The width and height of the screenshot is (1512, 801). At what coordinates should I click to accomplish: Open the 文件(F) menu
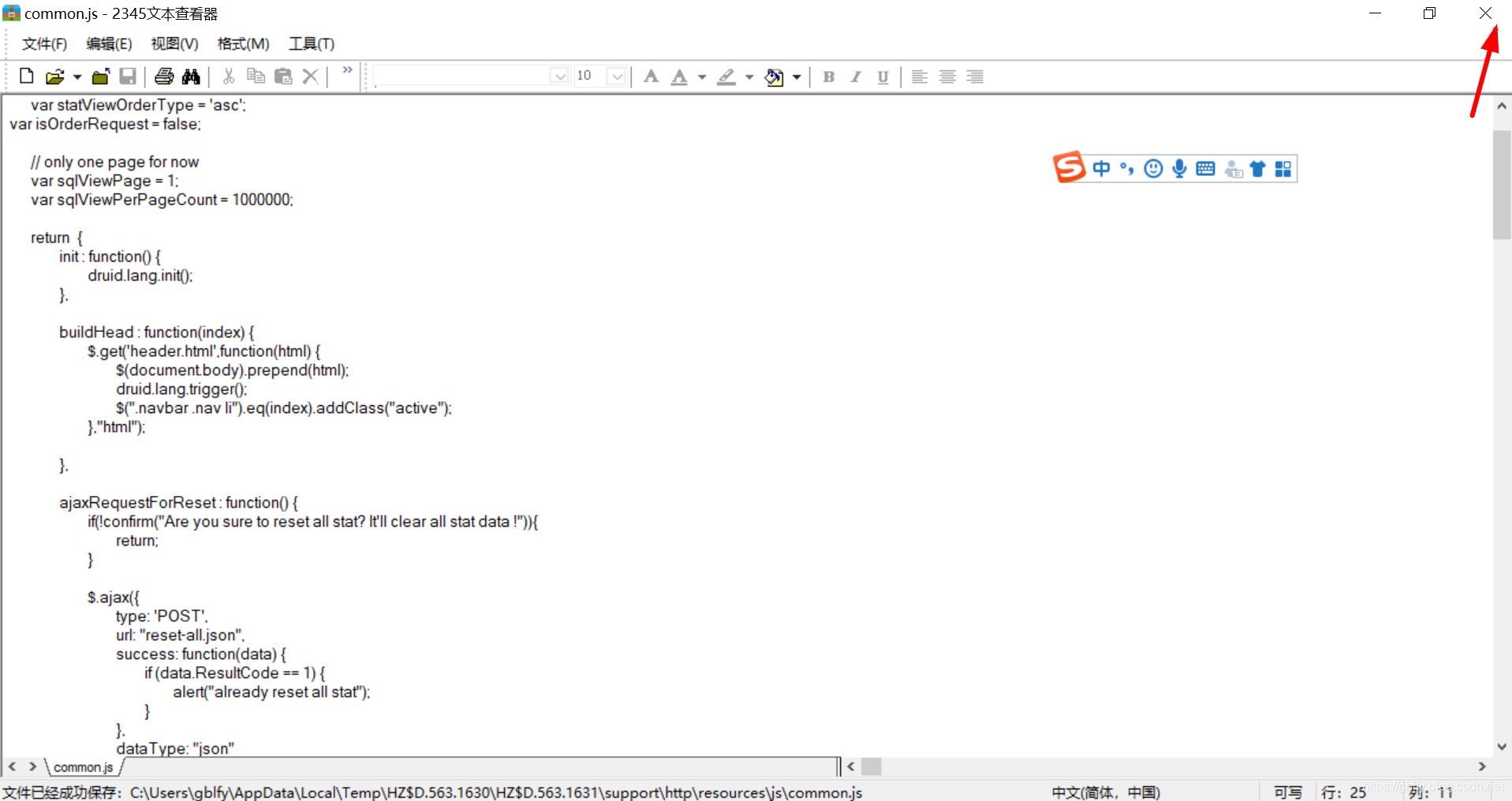[x=44, y=43]
